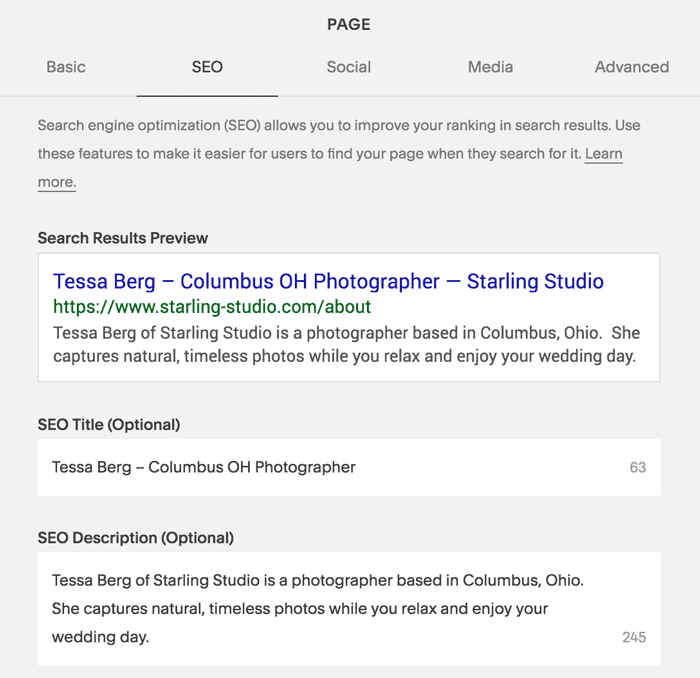Go to the Media tab
The width and height of the screenshot is (700, 678).
[490, 67]
